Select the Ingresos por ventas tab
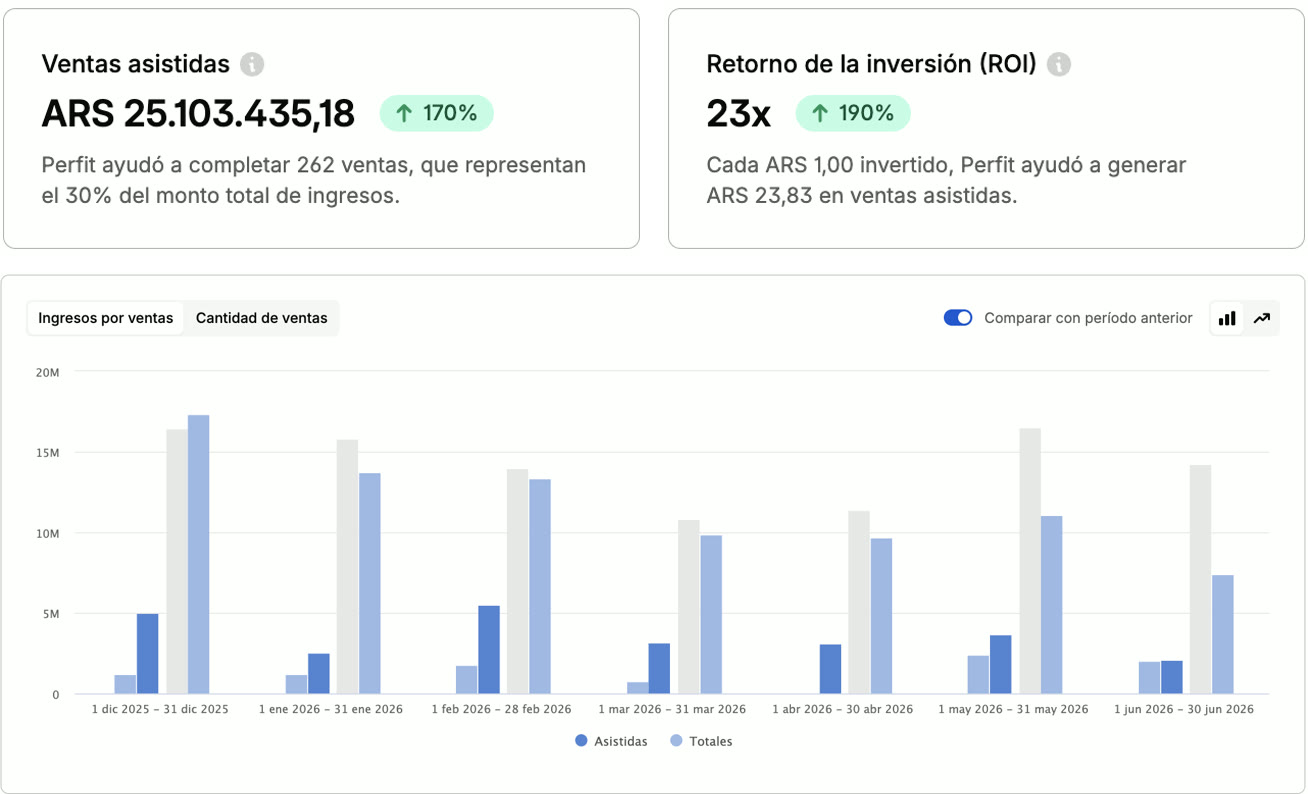This screenshot has width=1308, height=794. pyautogui.click(x=106, y=318)
